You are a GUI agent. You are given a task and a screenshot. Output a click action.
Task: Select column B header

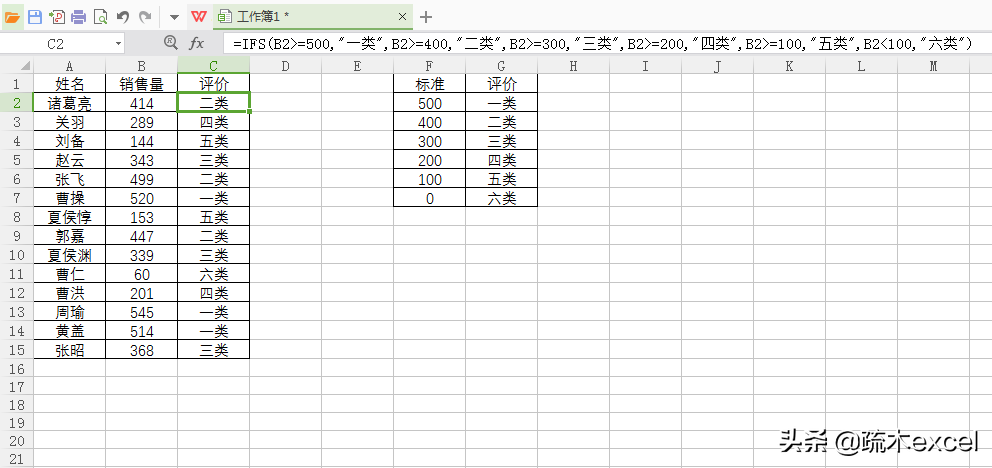click(142, 66)
